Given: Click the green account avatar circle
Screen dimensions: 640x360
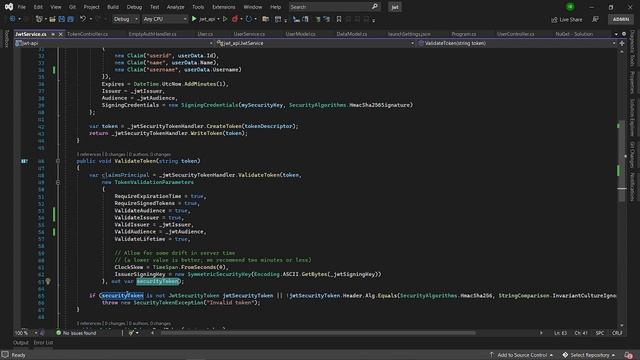Looking at the screenshot, I should click(570, 7).
